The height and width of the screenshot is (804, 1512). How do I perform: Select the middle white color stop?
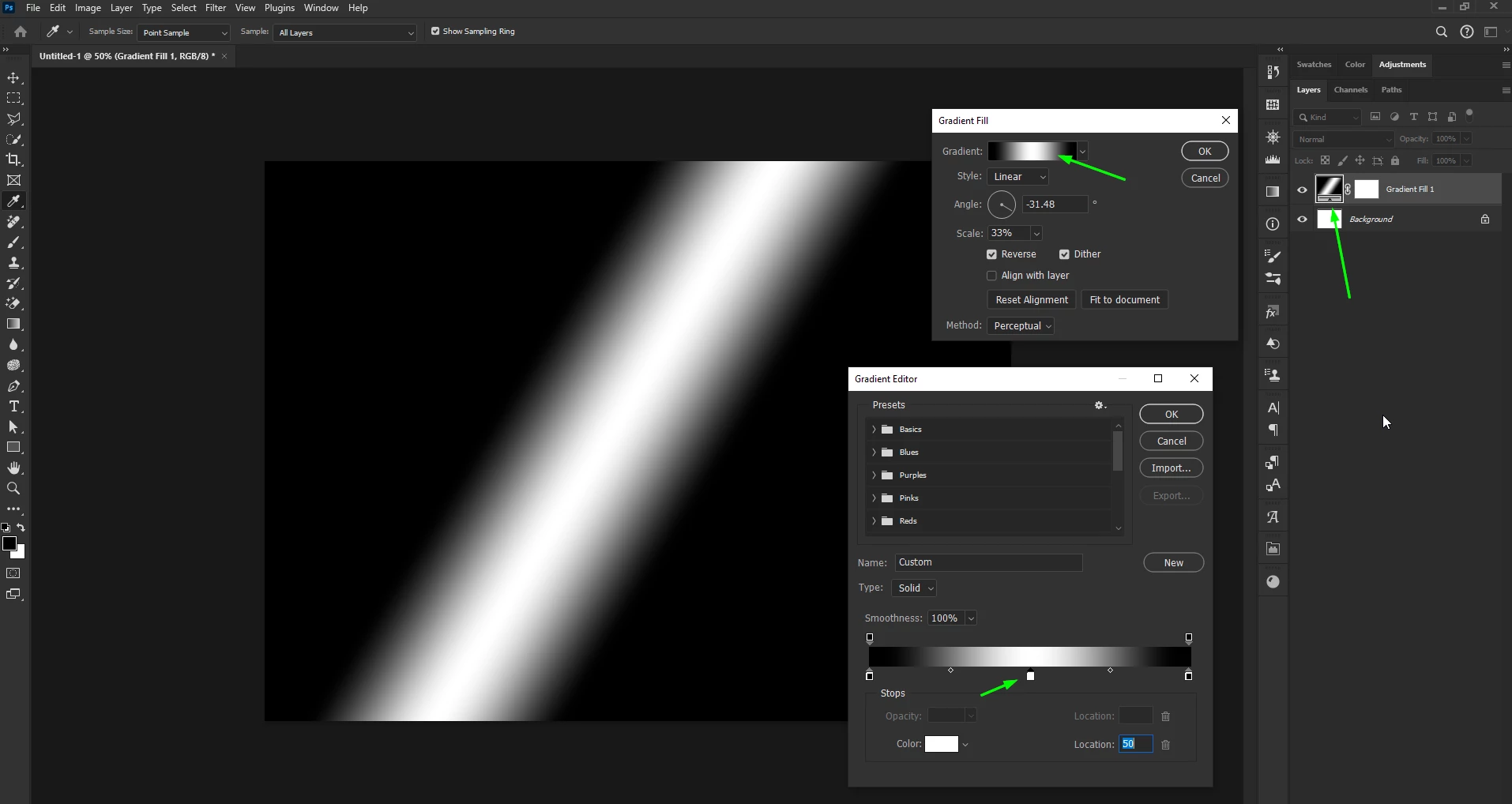(1030, 676)
